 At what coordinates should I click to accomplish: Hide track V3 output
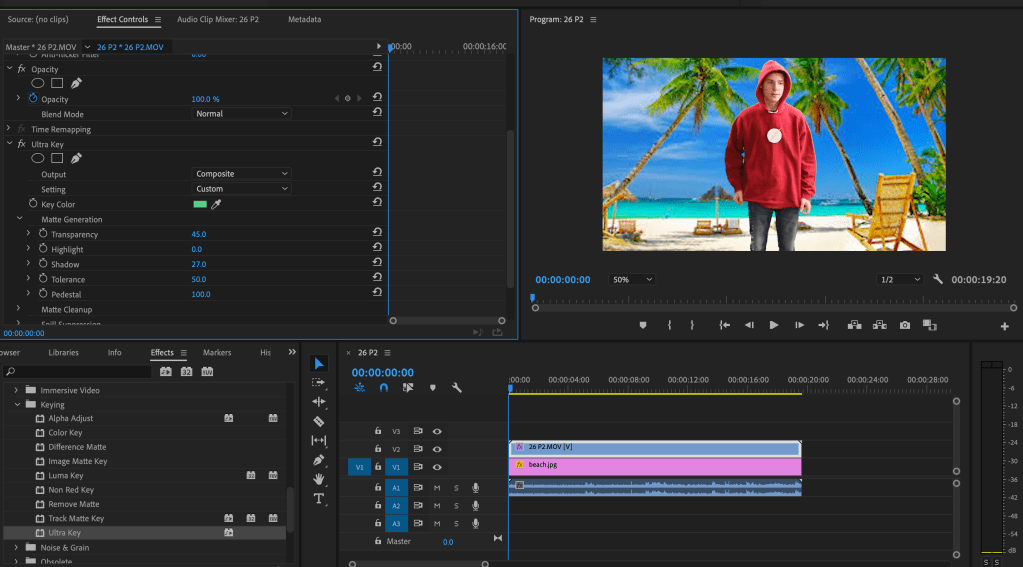click(x=437, y=431)
